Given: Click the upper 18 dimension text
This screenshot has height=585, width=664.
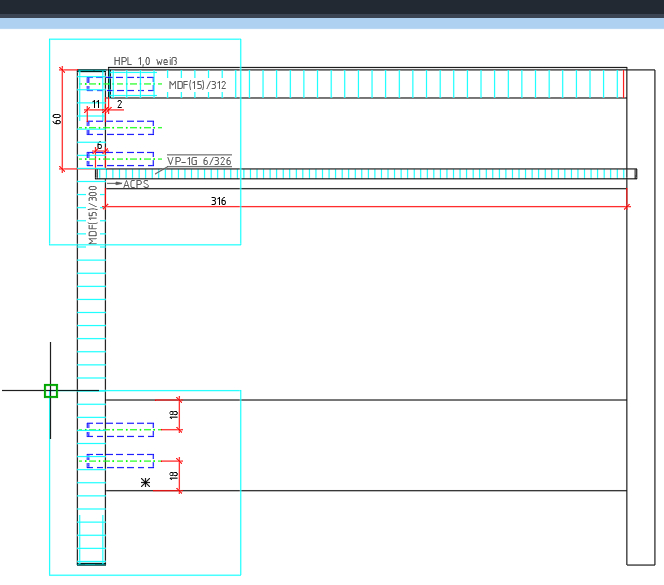Looking at the screenshot, I should click(173, 414).
